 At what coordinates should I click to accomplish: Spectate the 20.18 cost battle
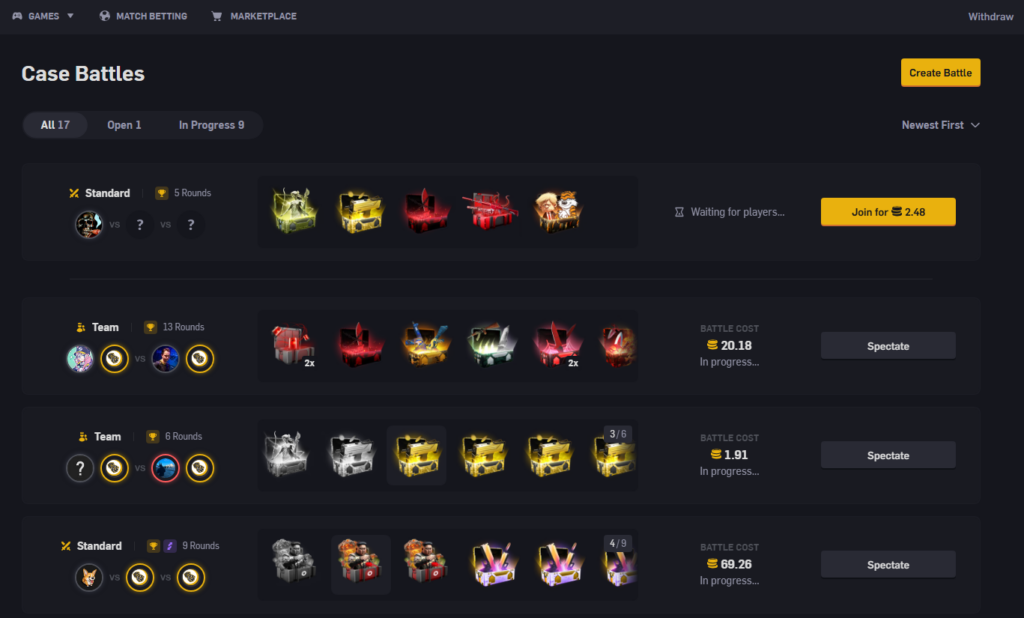click(x=888, y=346)
